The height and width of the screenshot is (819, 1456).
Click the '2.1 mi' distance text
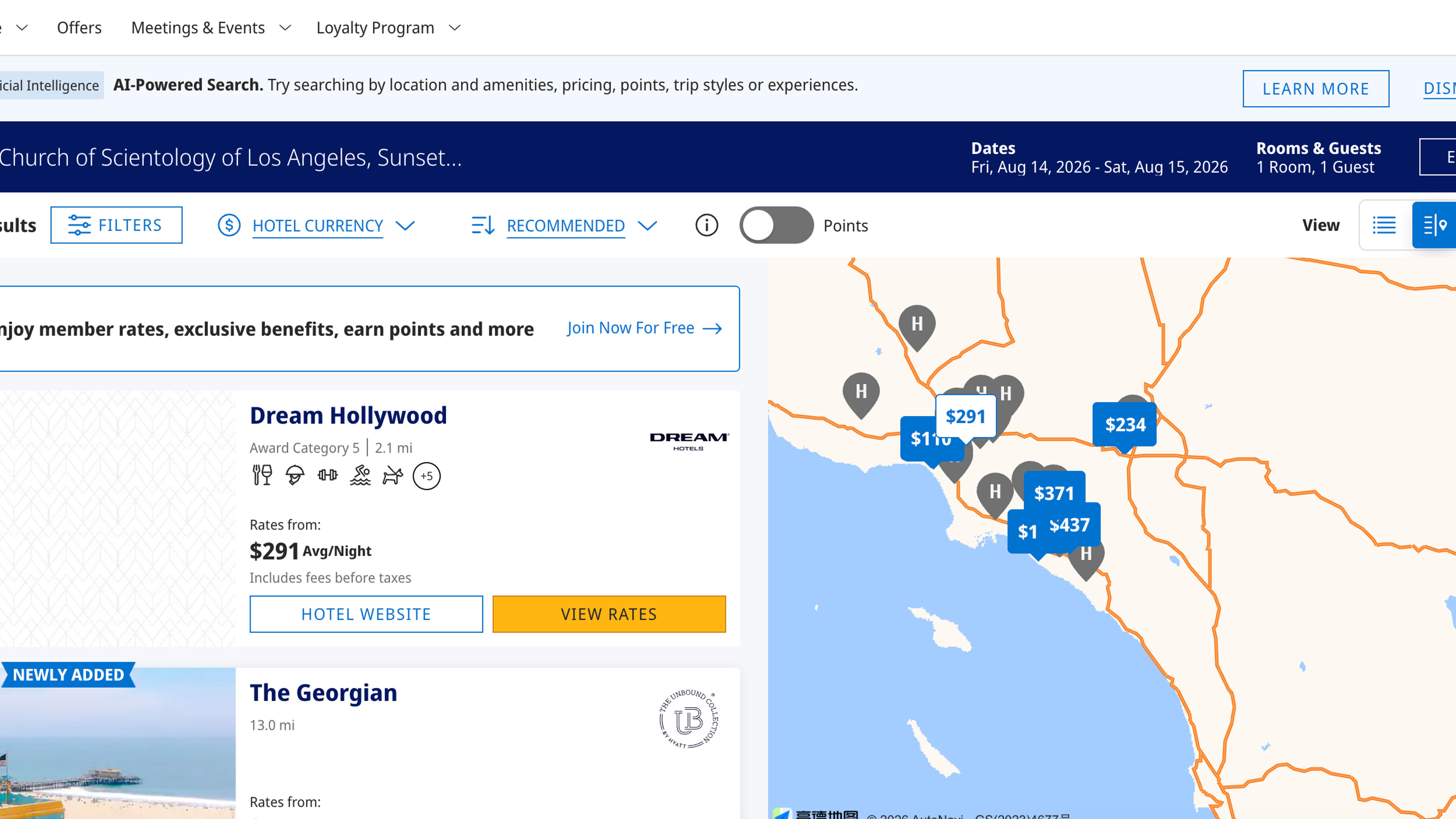click(x=394, y=448)
